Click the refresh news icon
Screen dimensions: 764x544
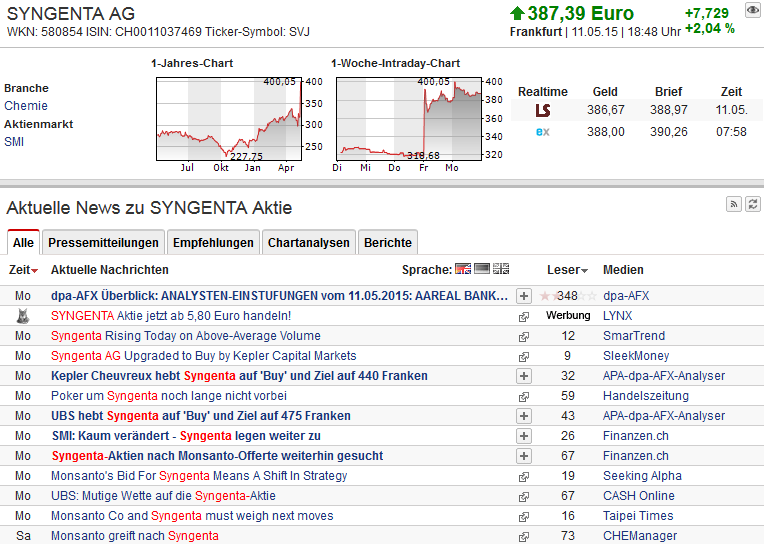pos(751,205)
